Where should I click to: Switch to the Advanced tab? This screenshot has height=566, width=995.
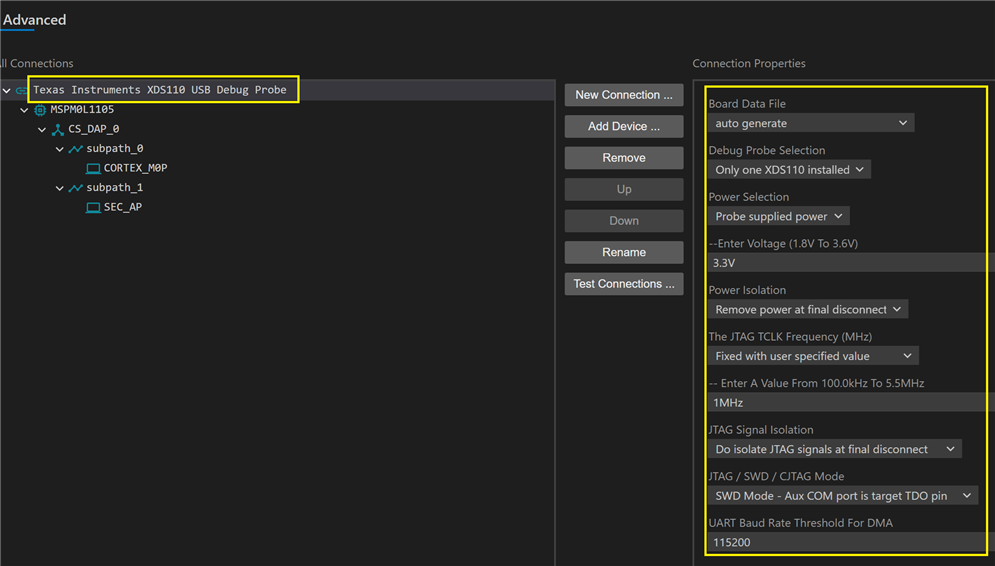tap(34, 20)
